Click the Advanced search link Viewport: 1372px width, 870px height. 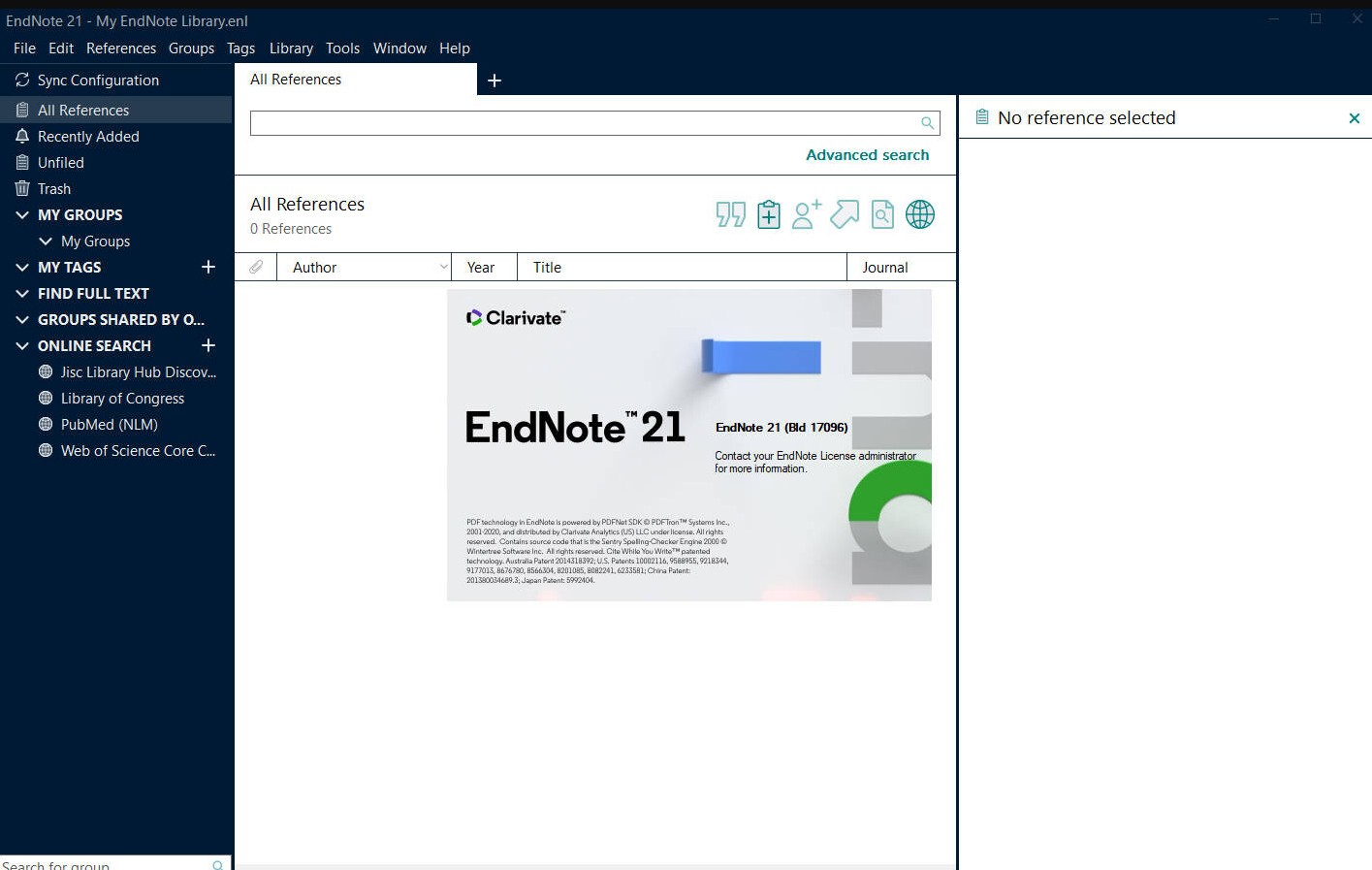(867, 154)
